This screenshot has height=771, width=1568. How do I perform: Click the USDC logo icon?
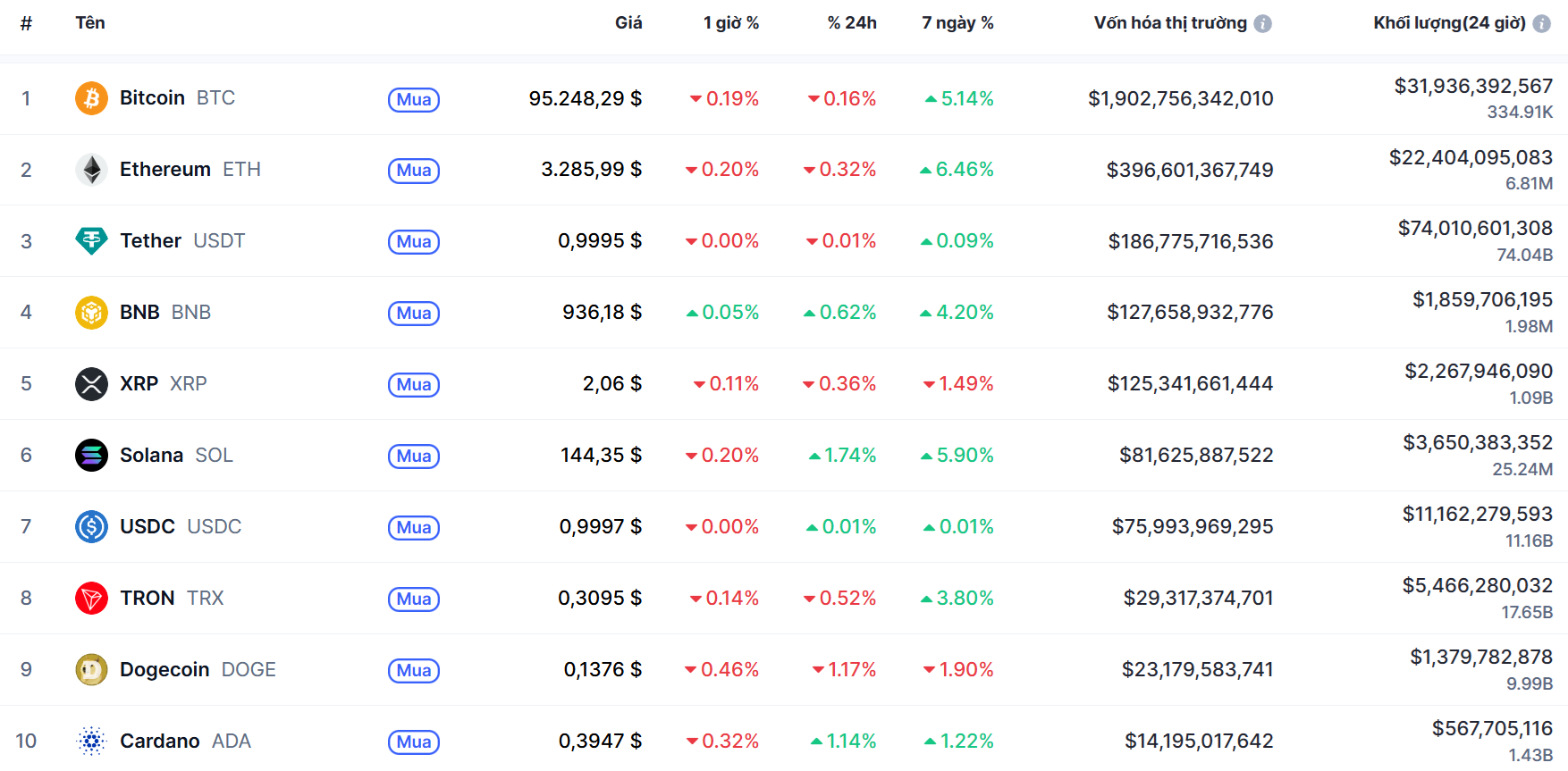tap(91, 527)
